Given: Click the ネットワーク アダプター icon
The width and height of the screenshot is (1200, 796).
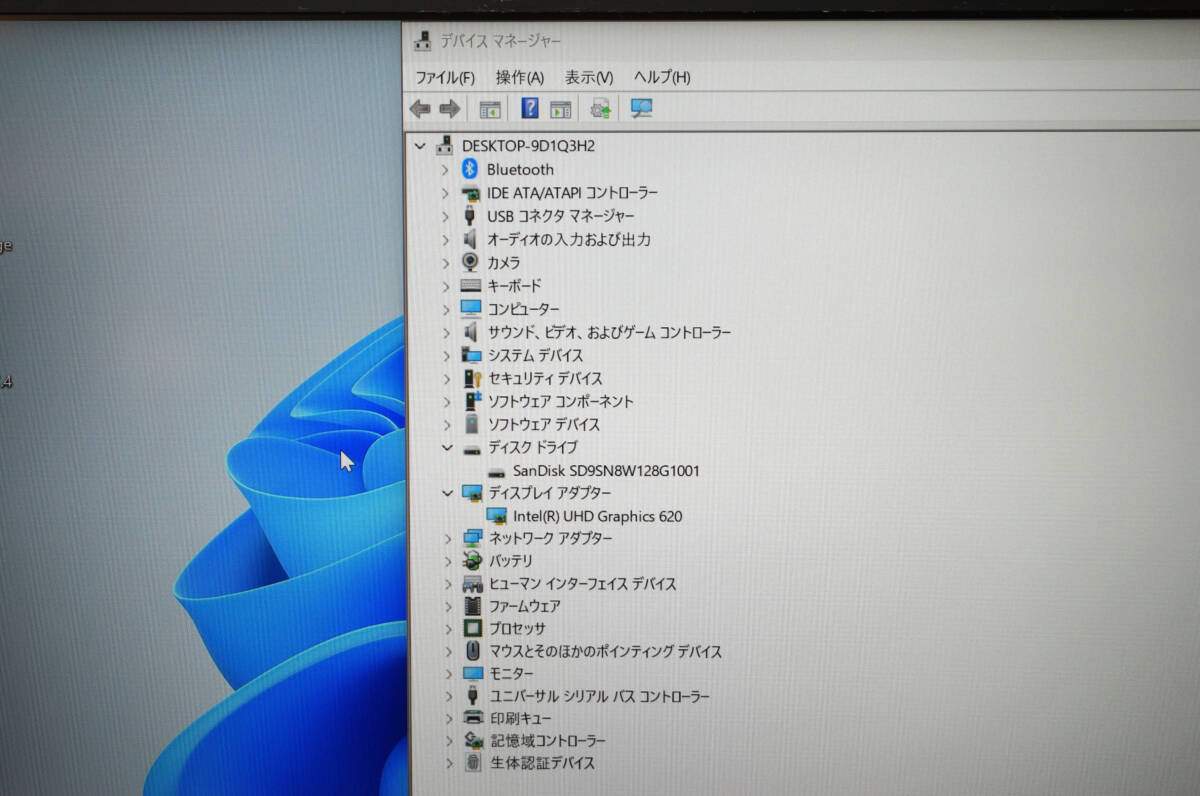Looking at the screenshot, I should [472, 538].
